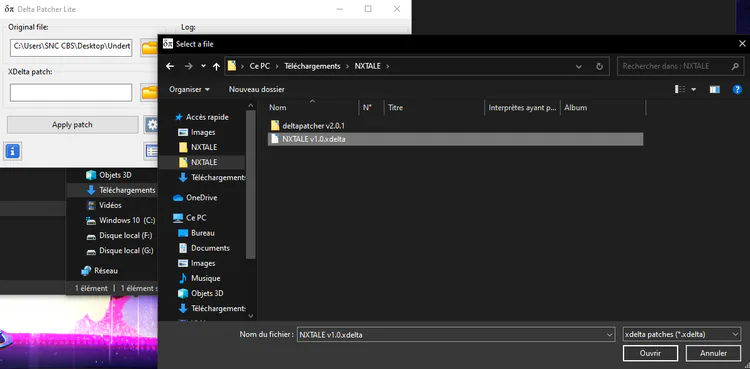The image size is (750, 369).
Task: Open Disque local (F:) drive
Action: pyautogui.click(x=119, y=235)
